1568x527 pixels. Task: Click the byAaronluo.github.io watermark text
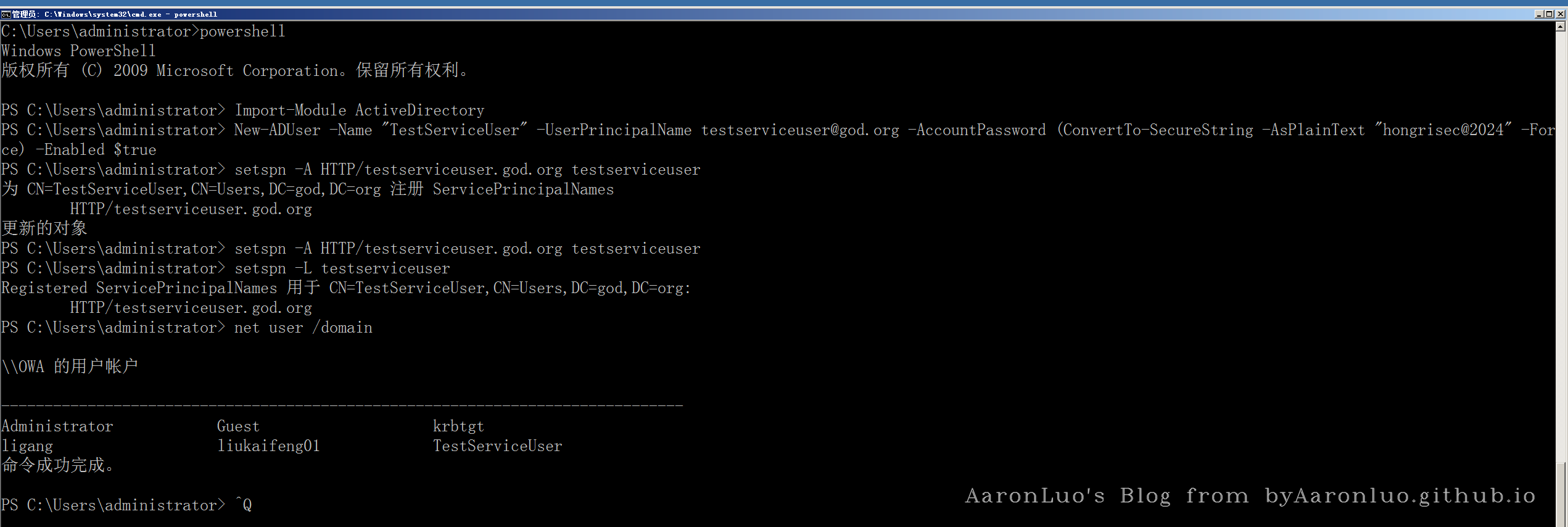point(1400,496)
